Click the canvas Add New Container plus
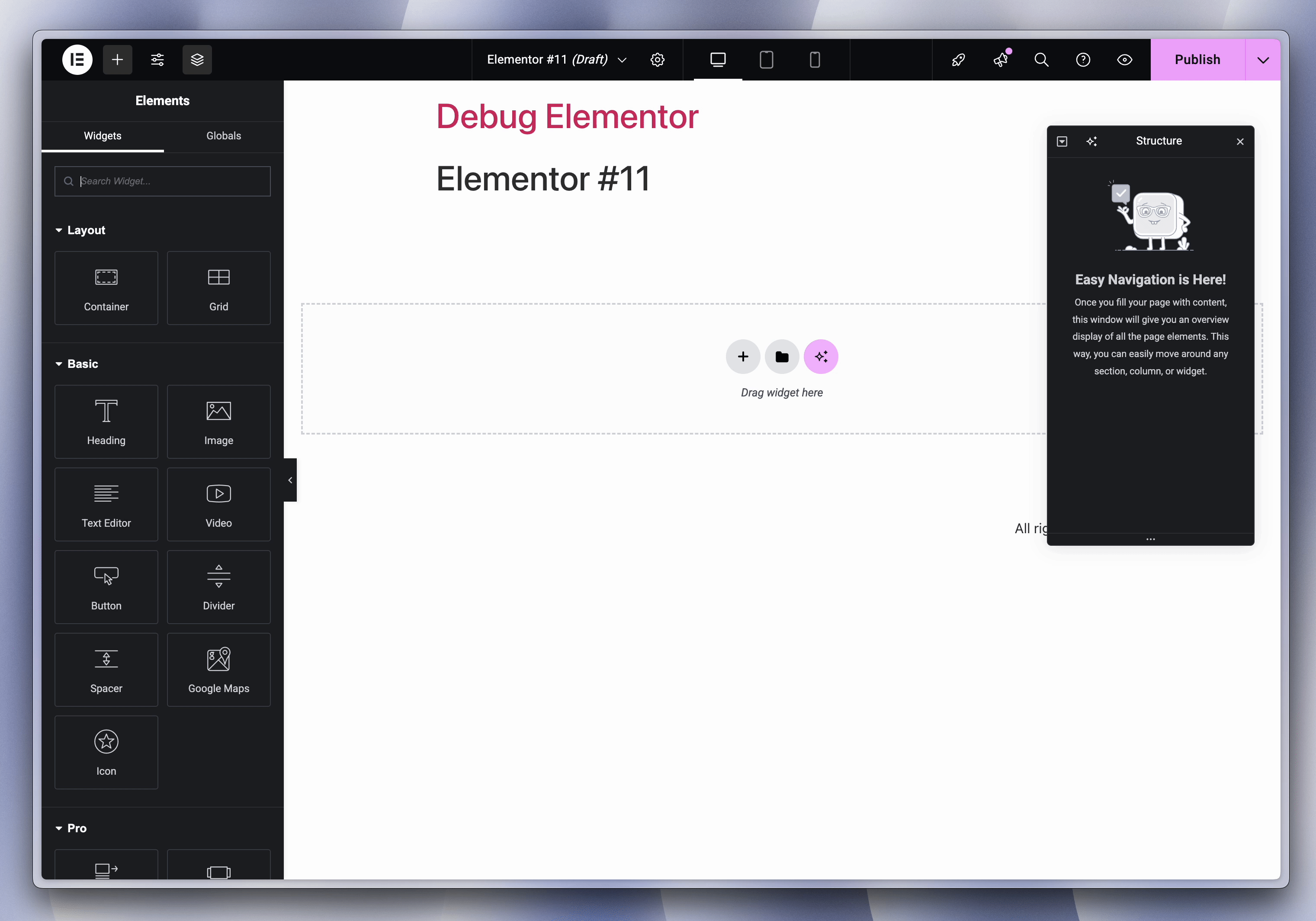The width and height of the screenshot is (1316, 921). click(x=743, y=357)
